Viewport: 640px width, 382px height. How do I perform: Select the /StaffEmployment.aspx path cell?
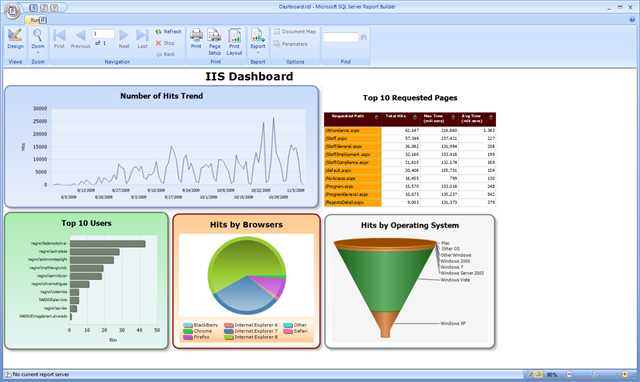(x=353, y=155)
